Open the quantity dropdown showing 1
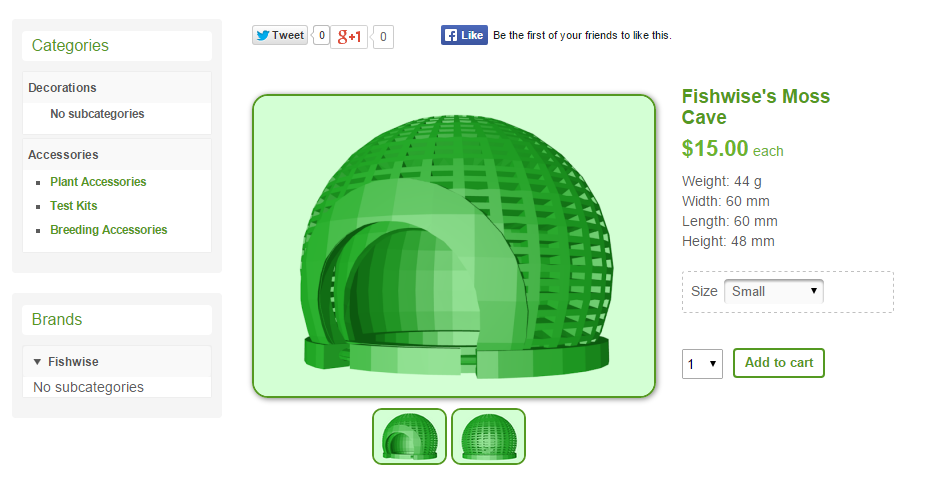Image resolution: width=931 pixels, height=477 pixels. click(x=702, y=364)
